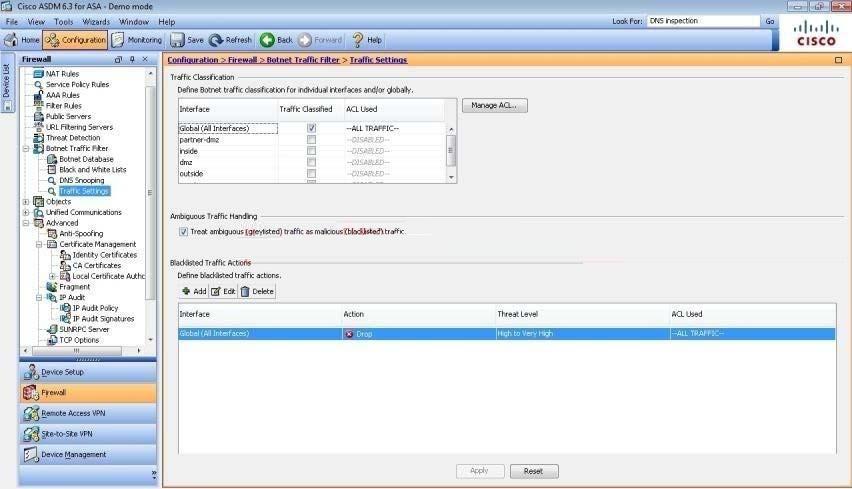Refresh the ASDM configuration
This screenshot has height=489, width=852.
pos(230,40)
